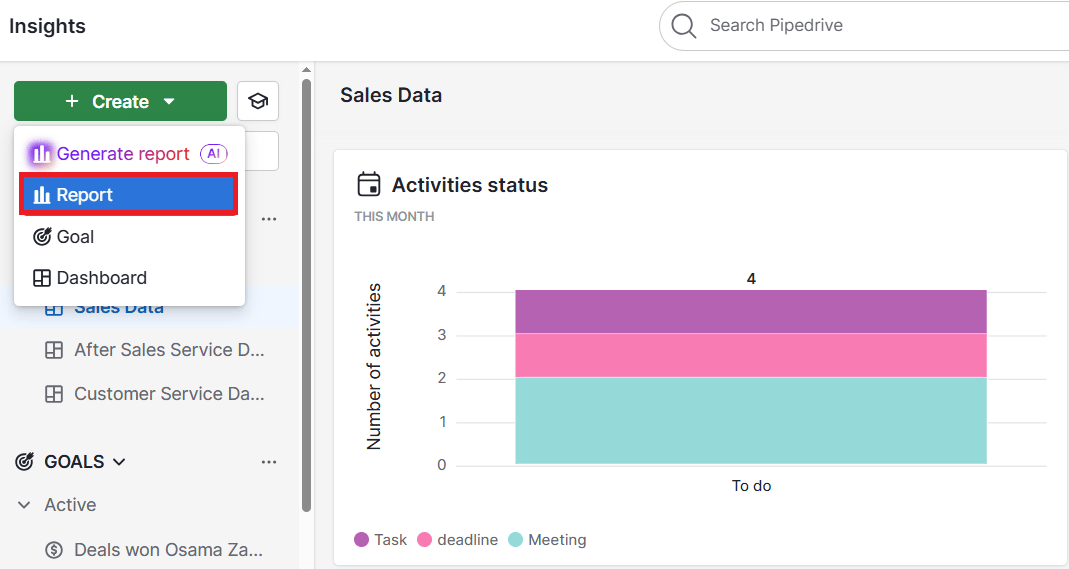
Task: Click the grid icon beside Dashboard
Action: [42, 277]
